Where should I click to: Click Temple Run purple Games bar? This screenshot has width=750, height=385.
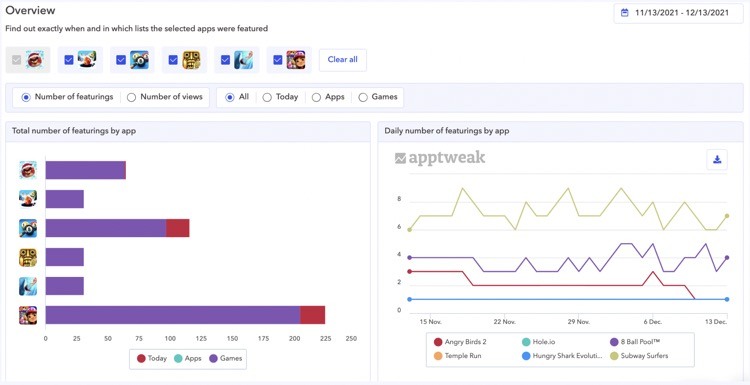65,257
